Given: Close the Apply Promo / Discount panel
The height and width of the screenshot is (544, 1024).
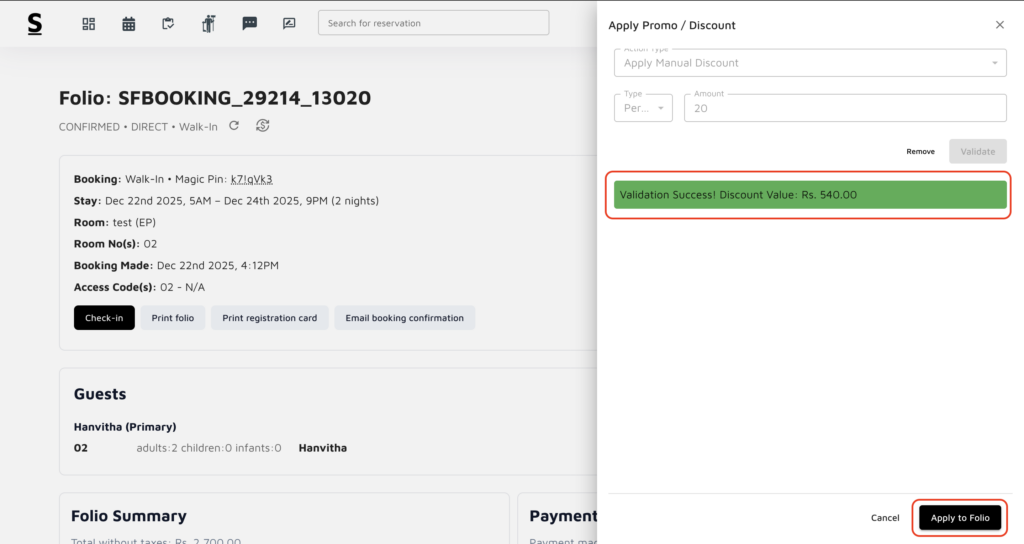Looking at the screenshot, I should 999,25.
